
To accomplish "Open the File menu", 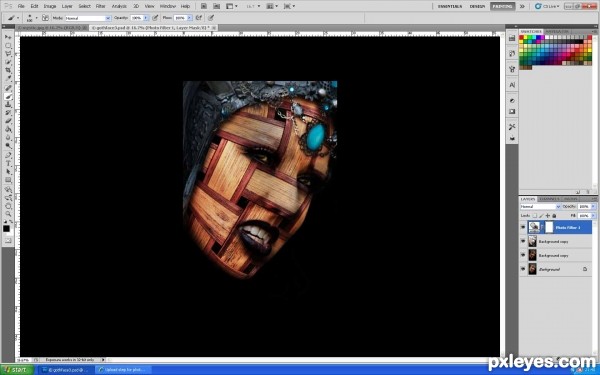I will tap(21, 6).
